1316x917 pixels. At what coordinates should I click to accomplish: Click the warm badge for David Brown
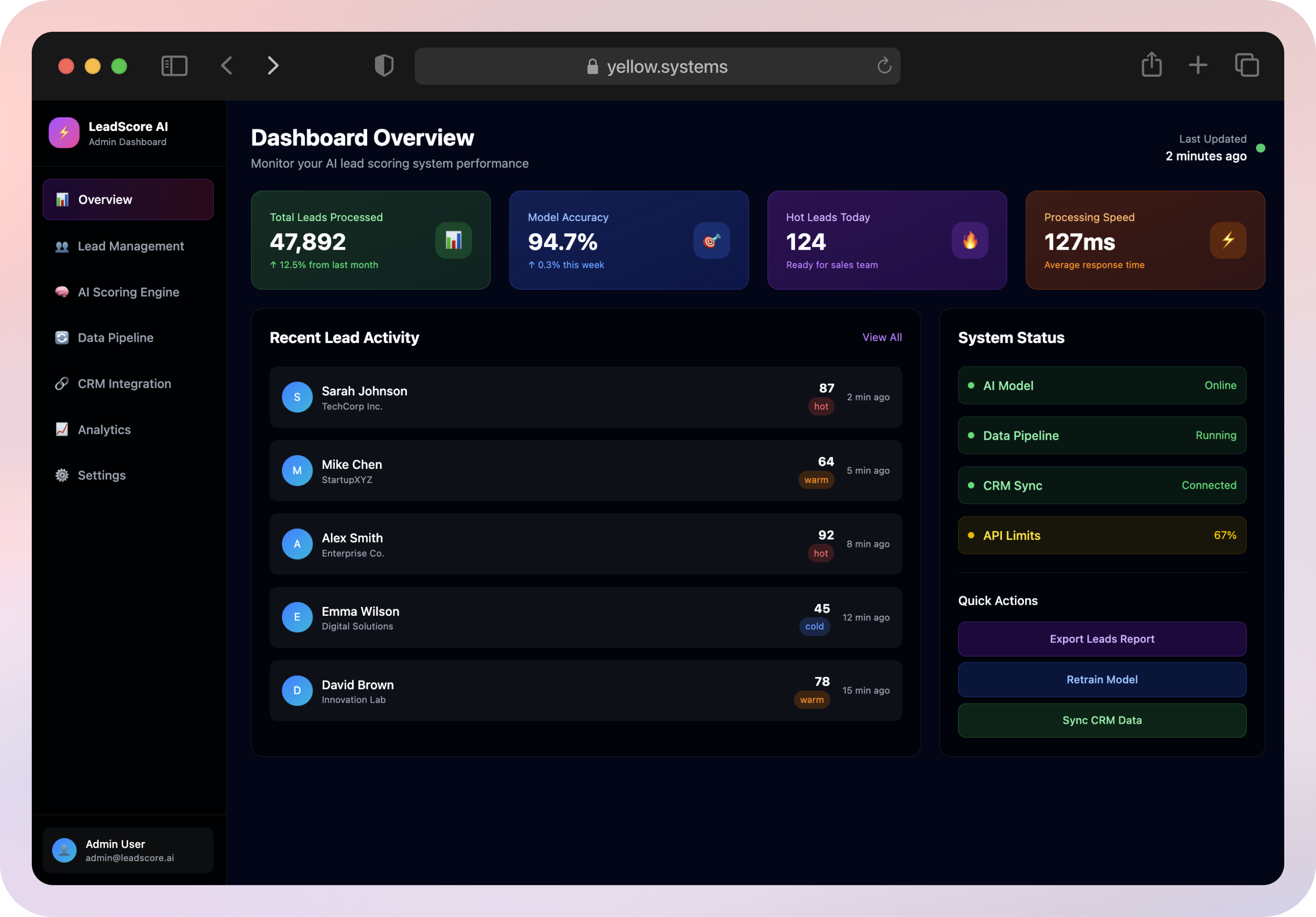[812, 700]
